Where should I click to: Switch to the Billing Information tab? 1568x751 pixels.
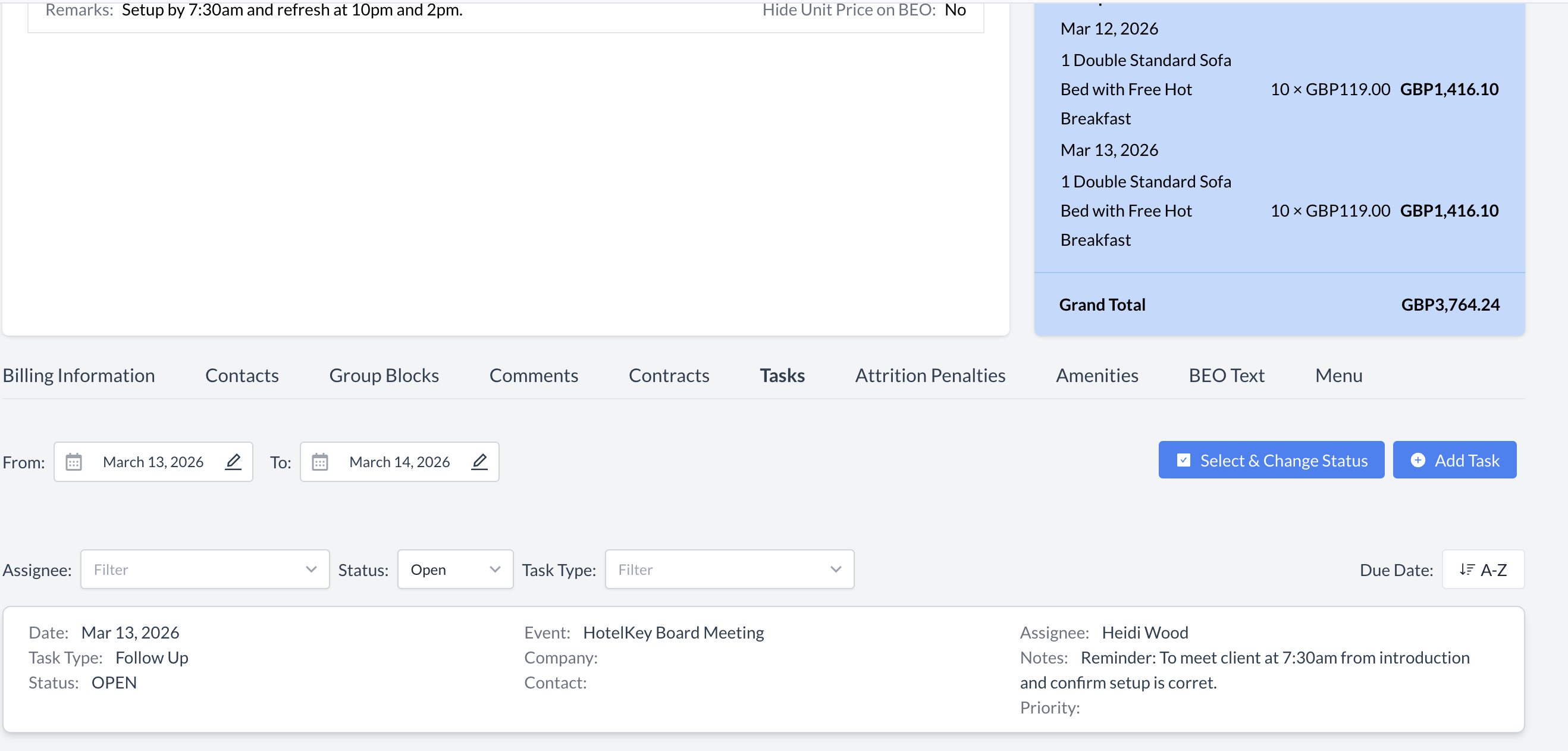[79, 375]
